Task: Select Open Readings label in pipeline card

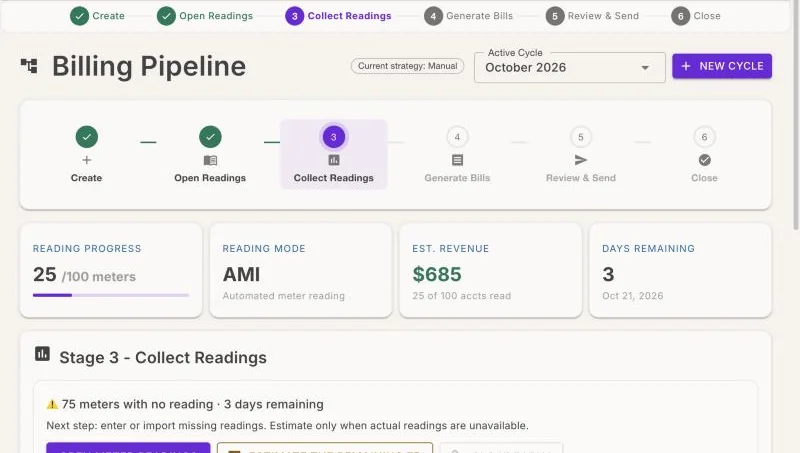Action: (210, 178)
